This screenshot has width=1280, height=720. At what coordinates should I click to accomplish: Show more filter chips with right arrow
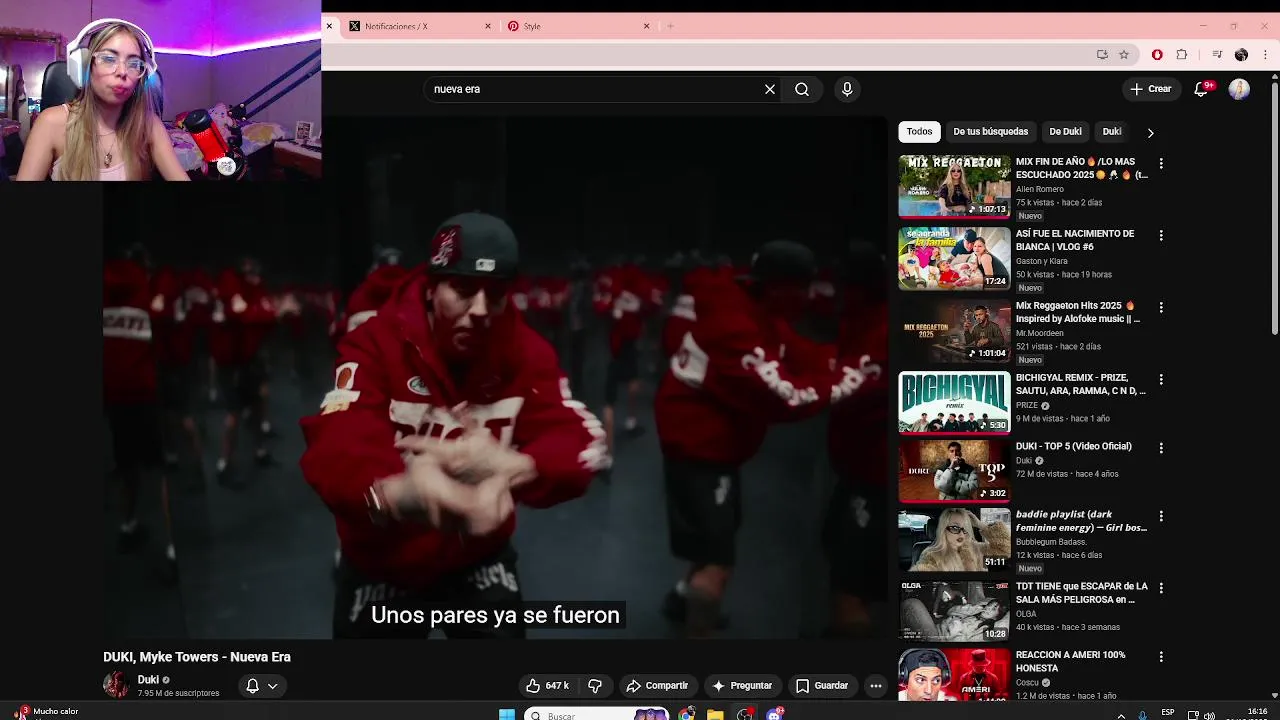click(1150, 132)
